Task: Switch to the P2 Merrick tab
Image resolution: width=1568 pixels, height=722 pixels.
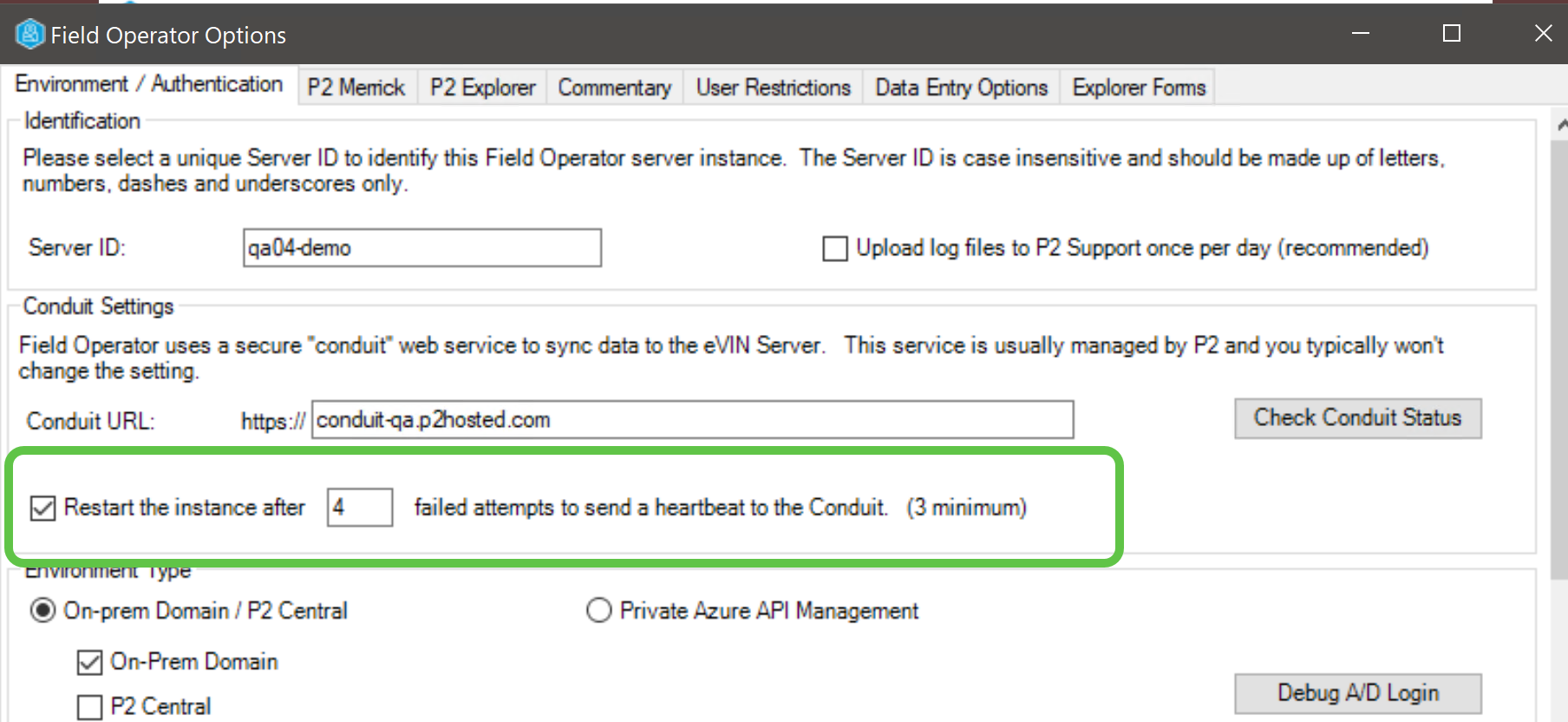Action: coord(356,88)
